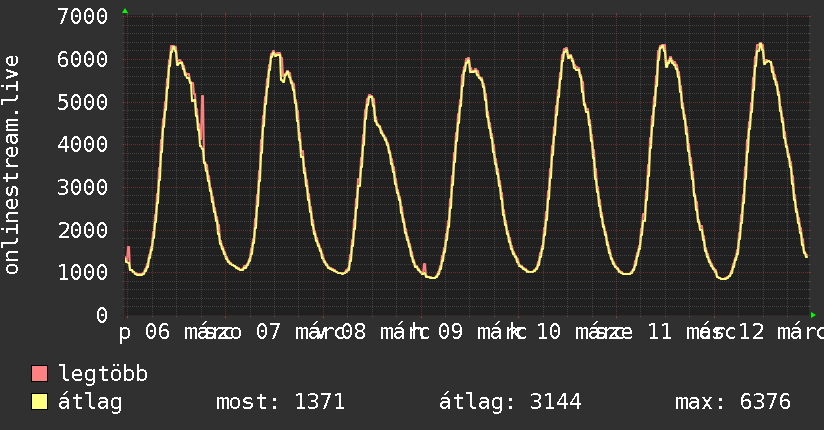Click the lowest peak near 08 márc
The width and height of the screenshot is (824, 430).
point(370,96)
